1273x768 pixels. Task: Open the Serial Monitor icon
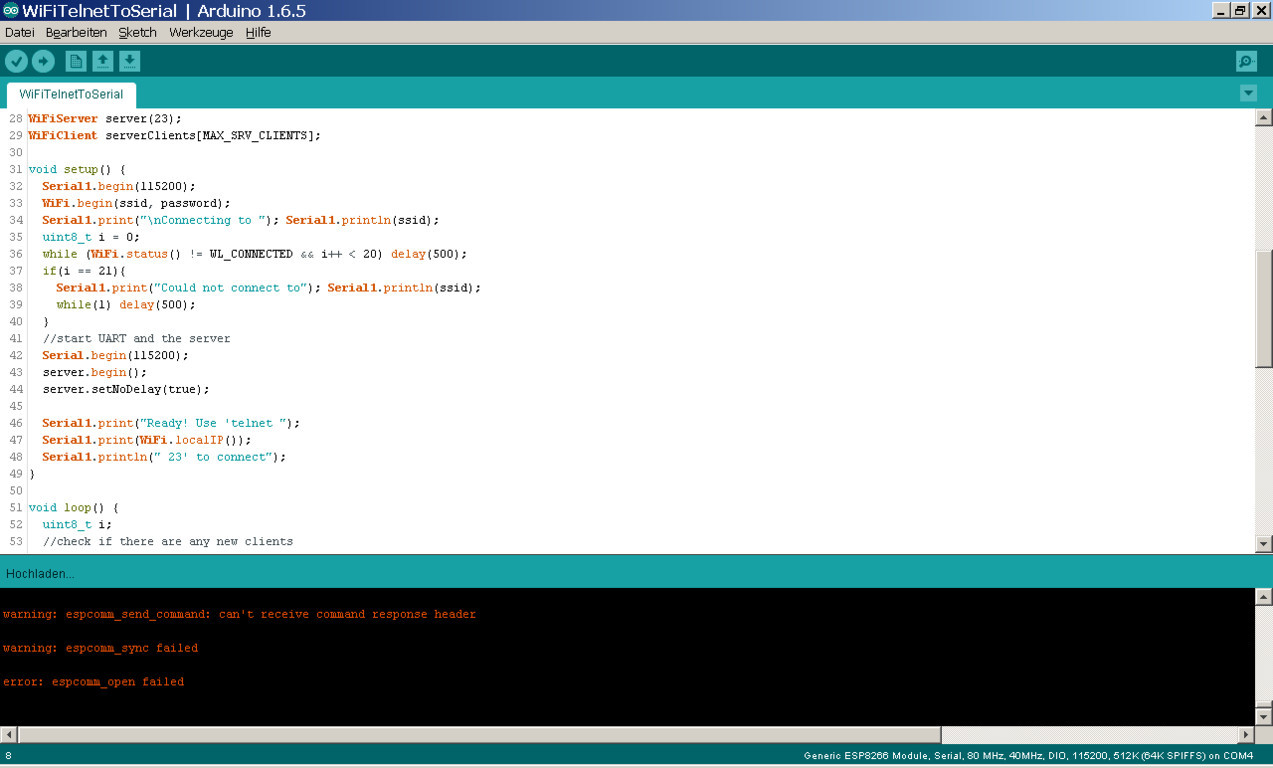[x=1246, y=62]
